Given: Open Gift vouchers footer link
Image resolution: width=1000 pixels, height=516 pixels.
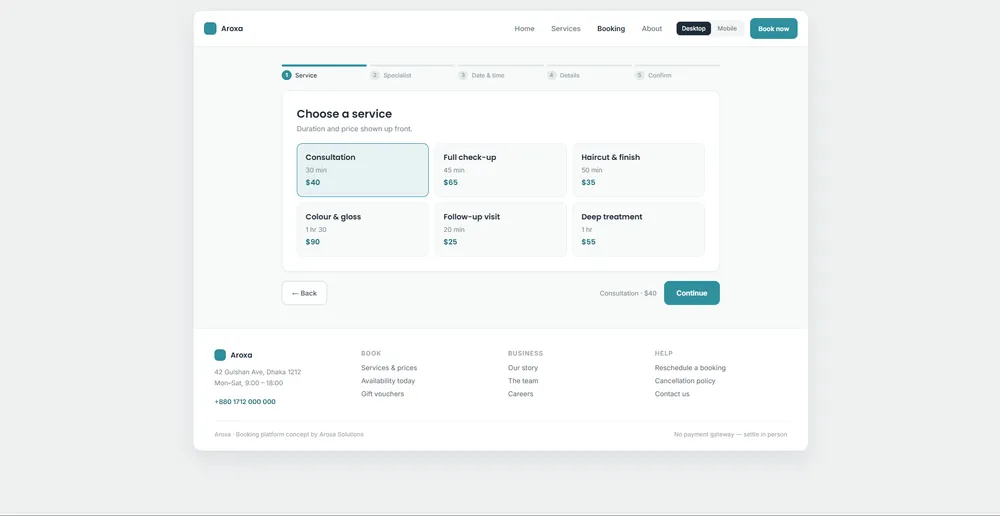Looking at the screenshot, I should point(383,394).
